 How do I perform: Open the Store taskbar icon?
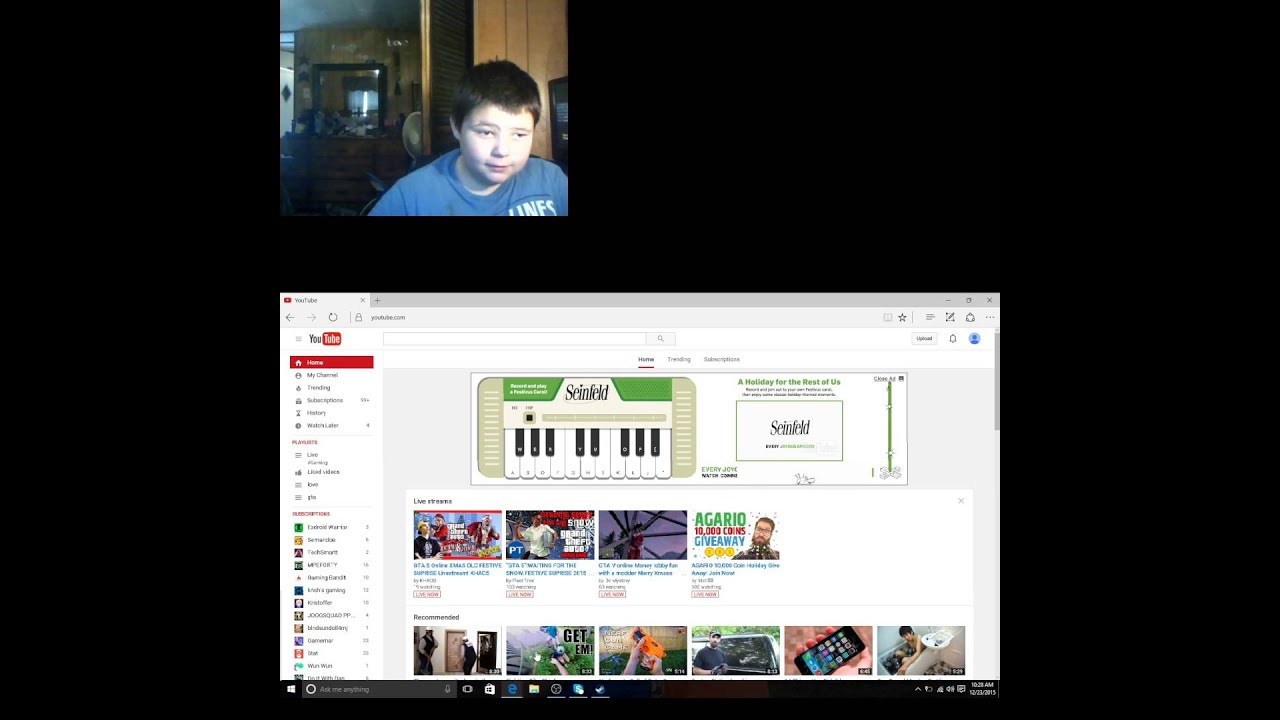pos(489,689)
